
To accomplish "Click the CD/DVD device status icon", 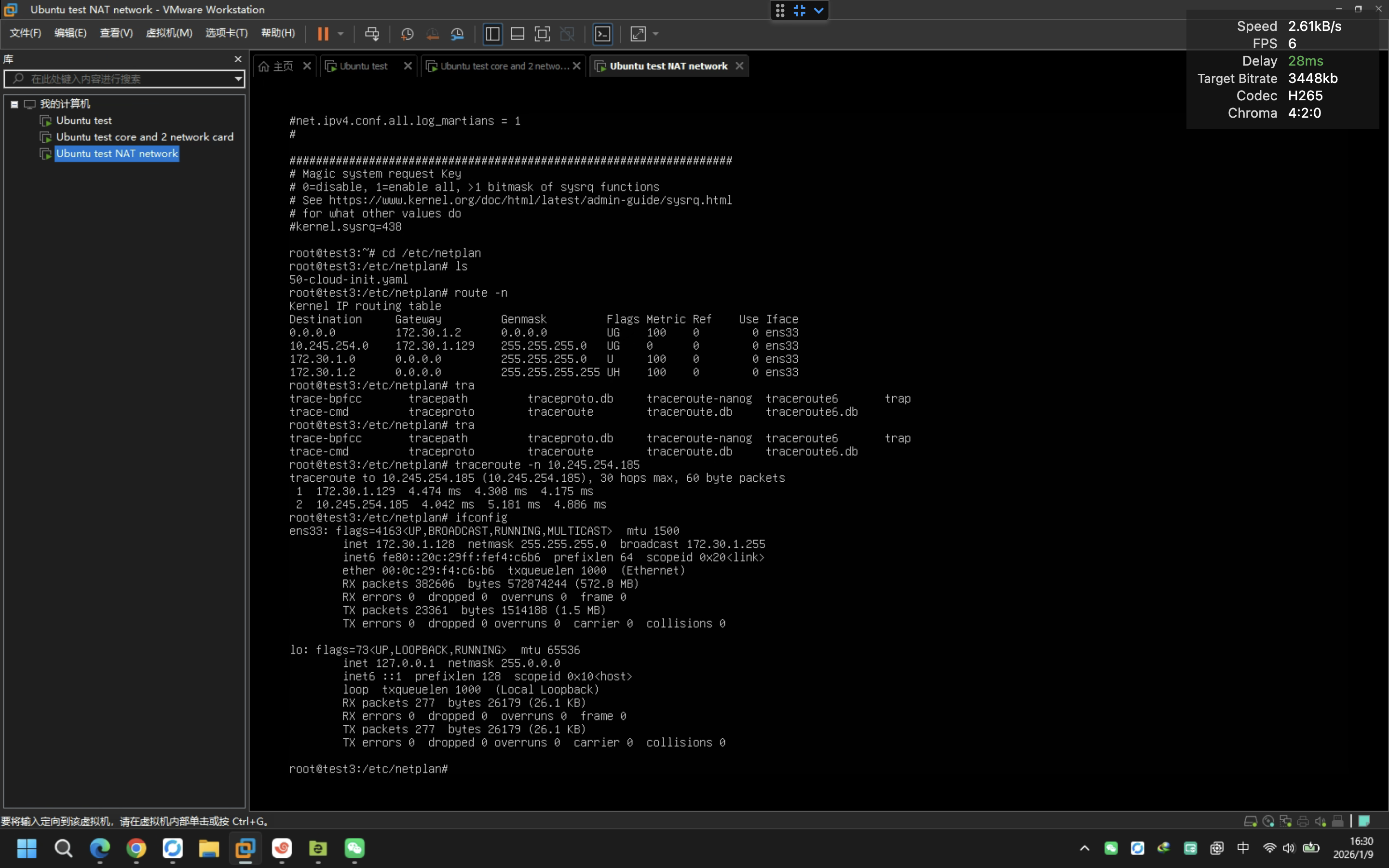I will [1268, 821].
